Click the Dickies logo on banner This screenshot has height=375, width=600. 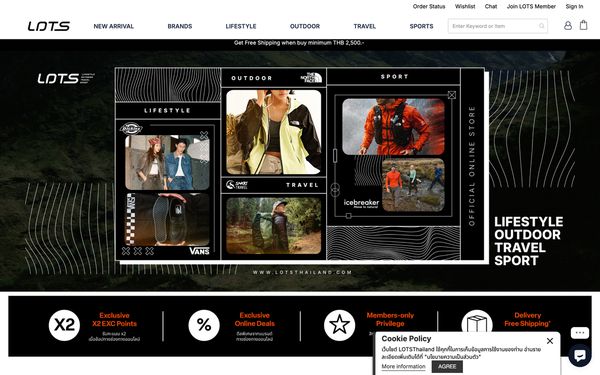(131, 129)
